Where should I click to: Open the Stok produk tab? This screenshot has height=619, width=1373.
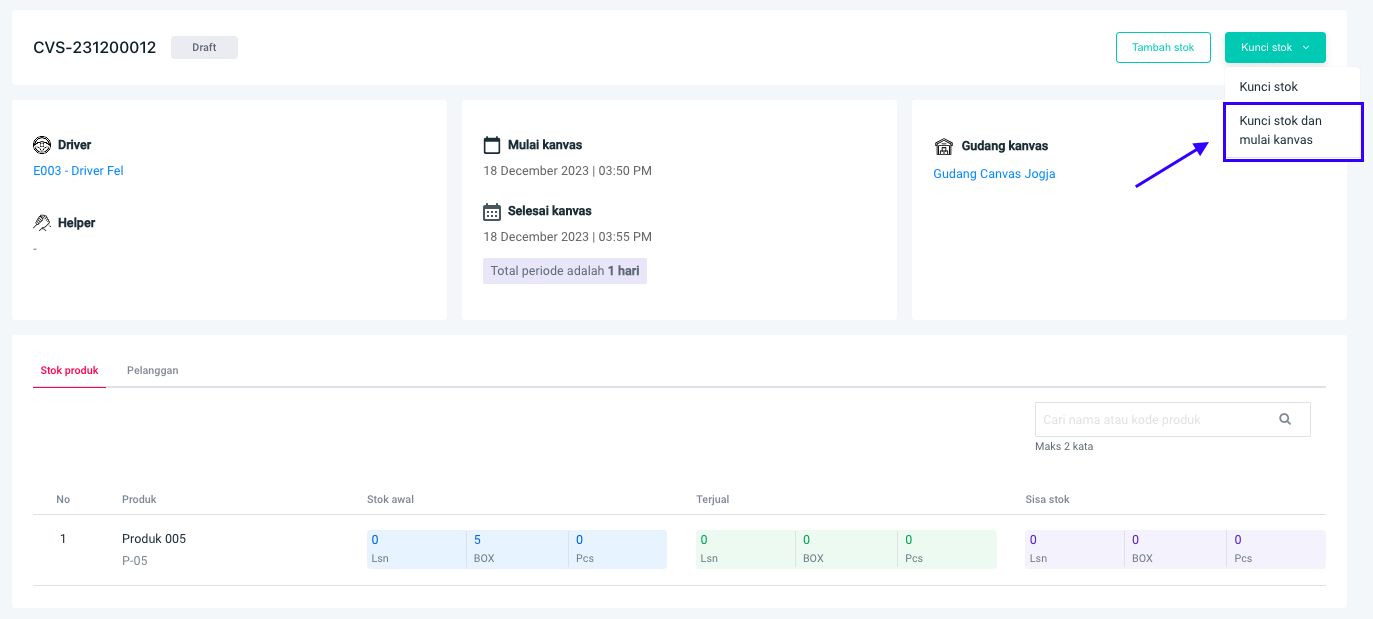click(69, 370)
